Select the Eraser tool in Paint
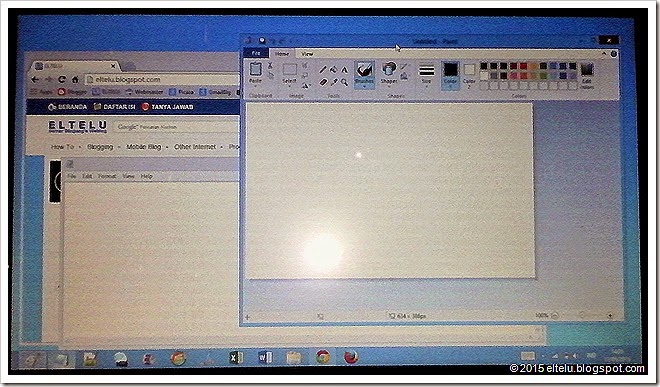This screenshot has width=660, height=387. pos(323,82)
